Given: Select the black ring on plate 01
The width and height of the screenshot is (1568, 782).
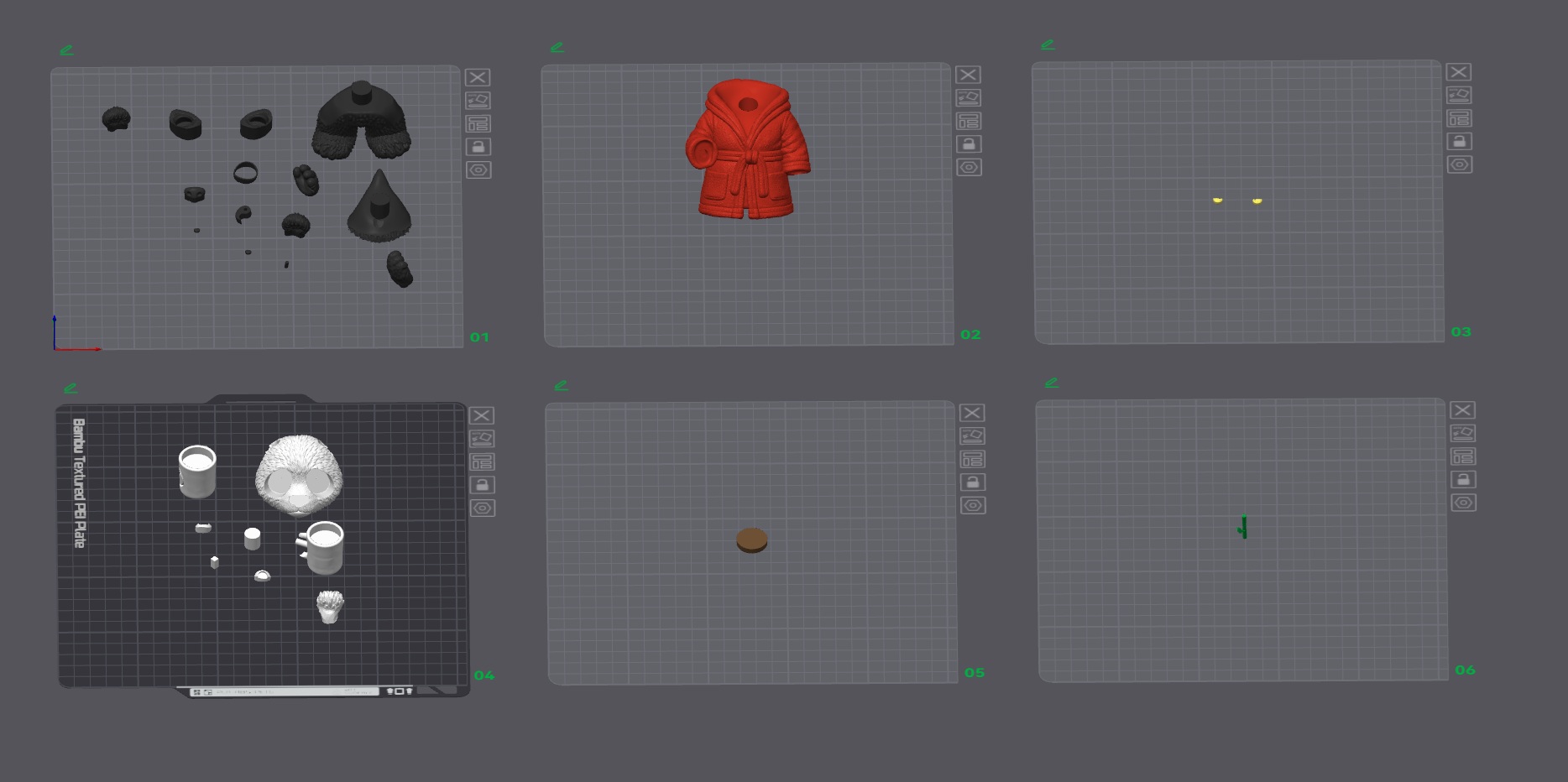Looking at the screenshot, I should tap(246, 174).
